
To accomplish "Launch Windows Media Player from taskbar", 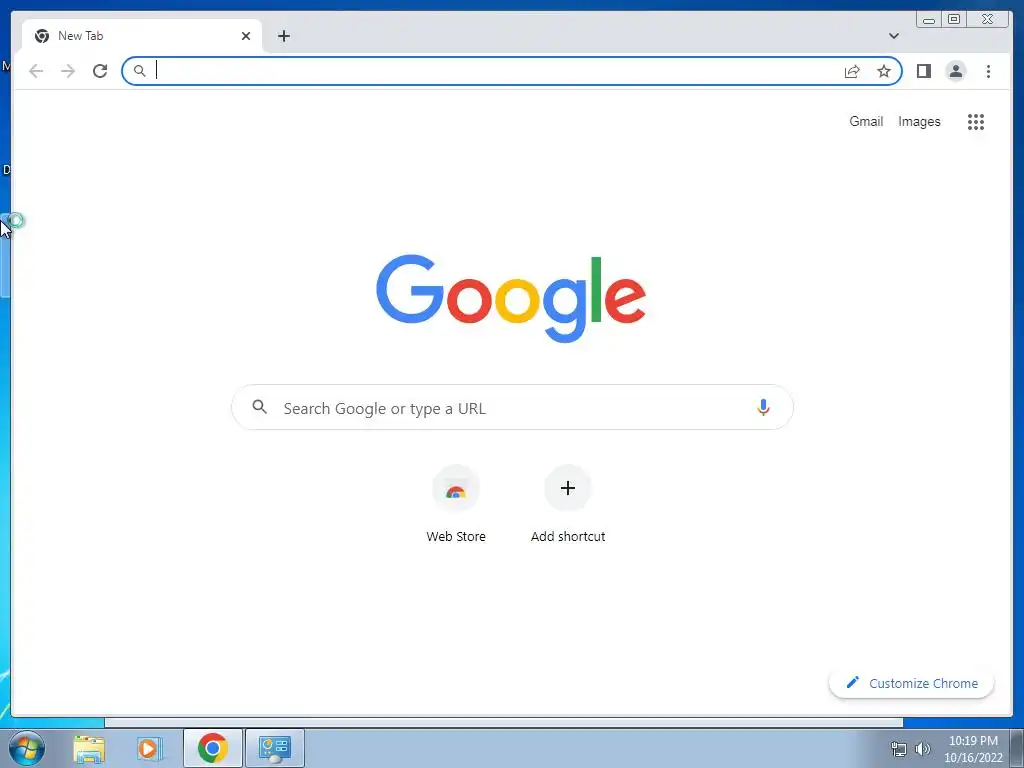I will [150, 748].
